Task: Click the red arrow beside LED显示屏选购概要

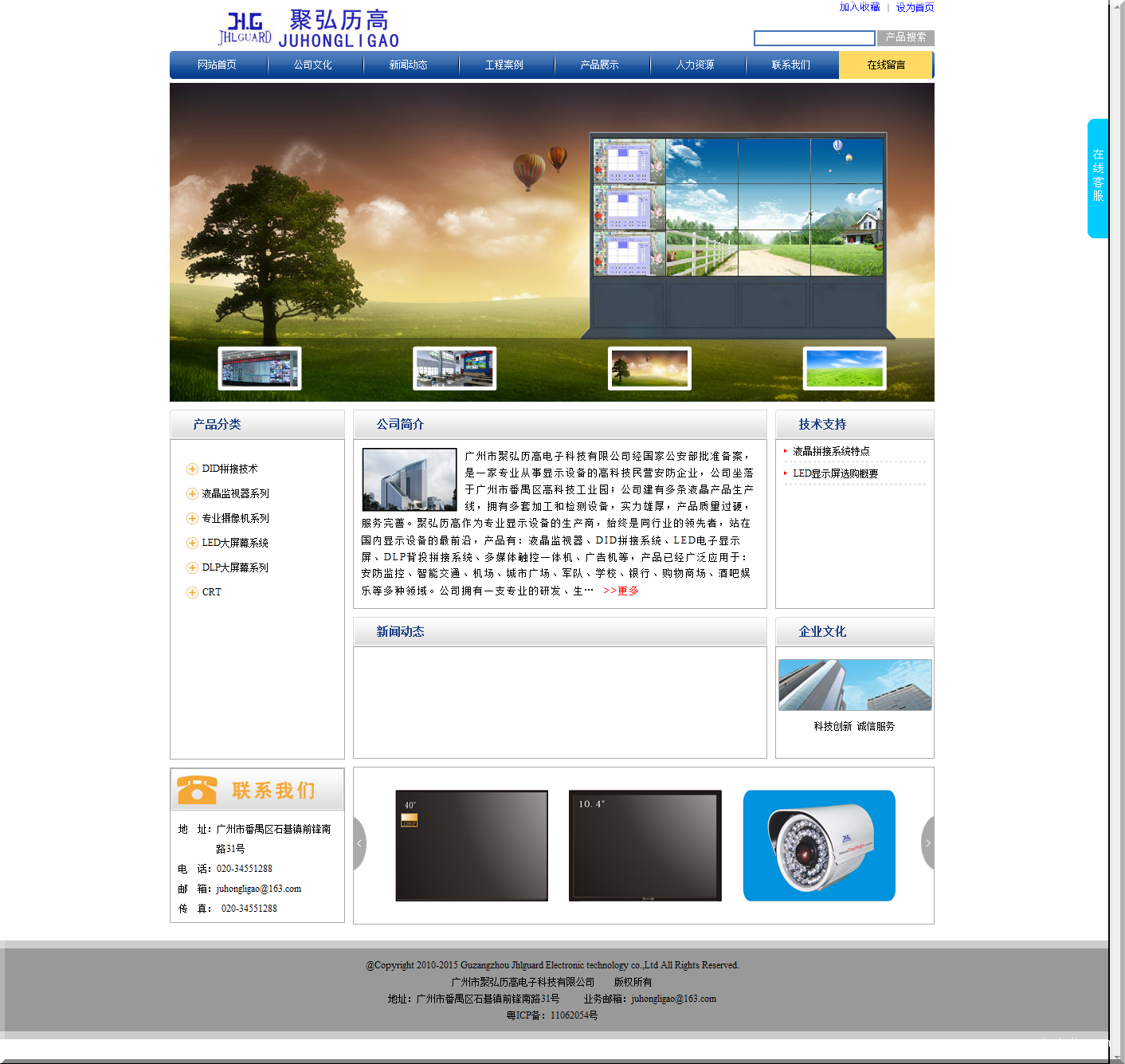Action: click(786, 473)
